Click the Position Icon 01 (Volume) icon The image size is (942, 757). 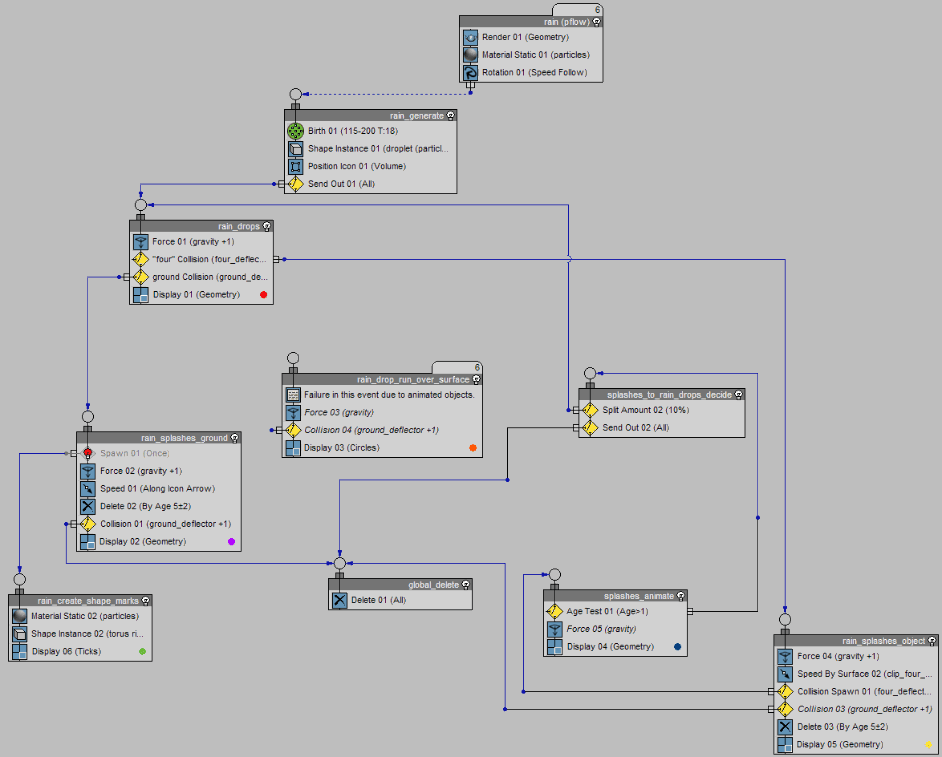point(295,167)
